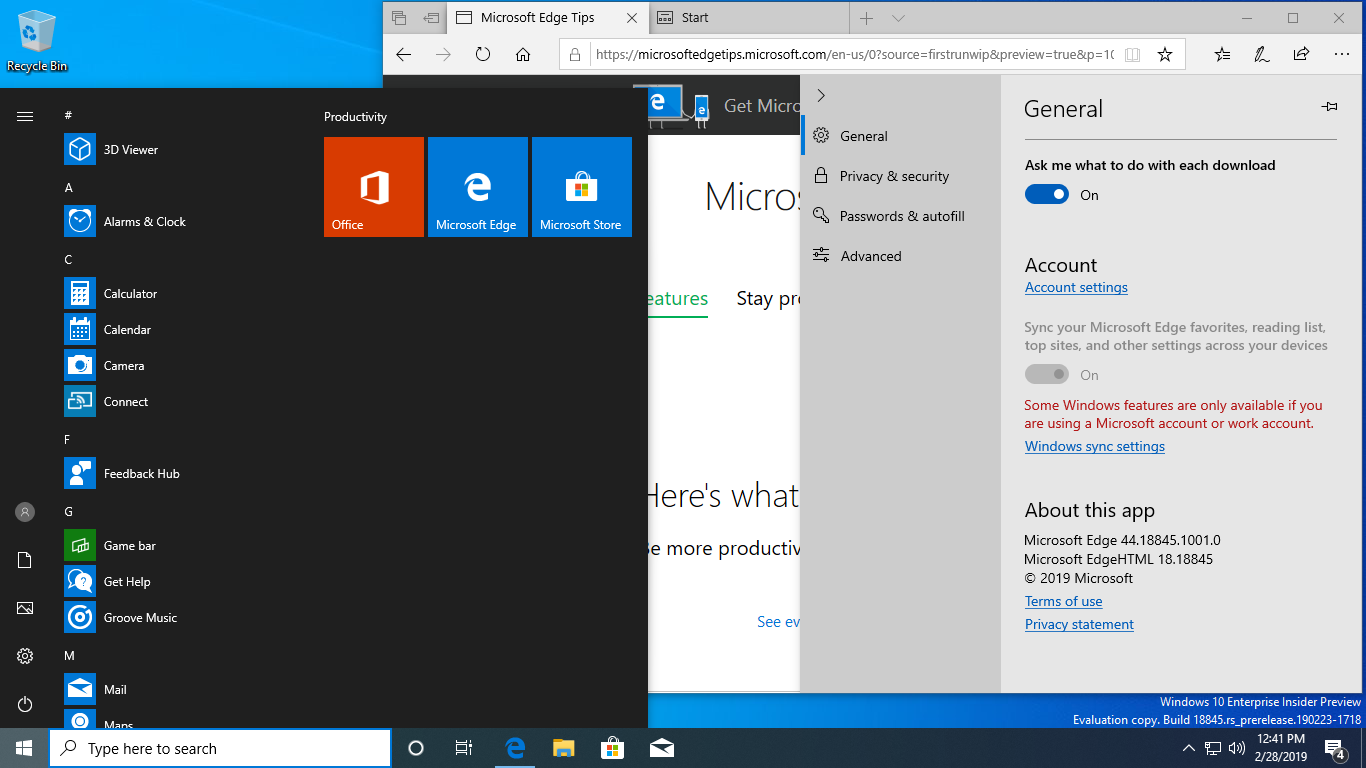The image size is (1366, 768).
Task: Open File Explorer from taskbar
Action: pos(564,748)
